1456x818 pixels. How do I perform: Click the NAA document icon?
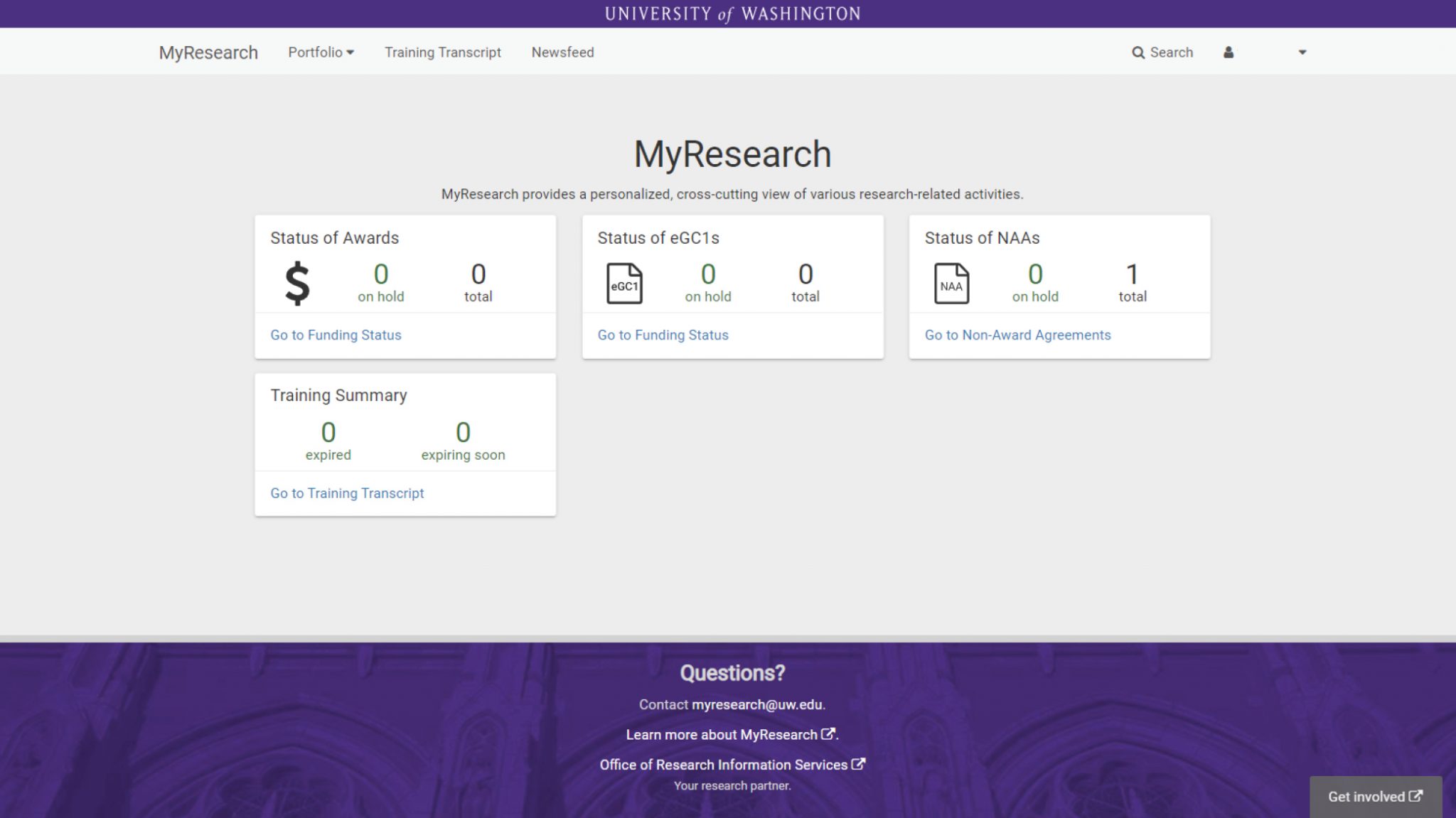point(951,283)
